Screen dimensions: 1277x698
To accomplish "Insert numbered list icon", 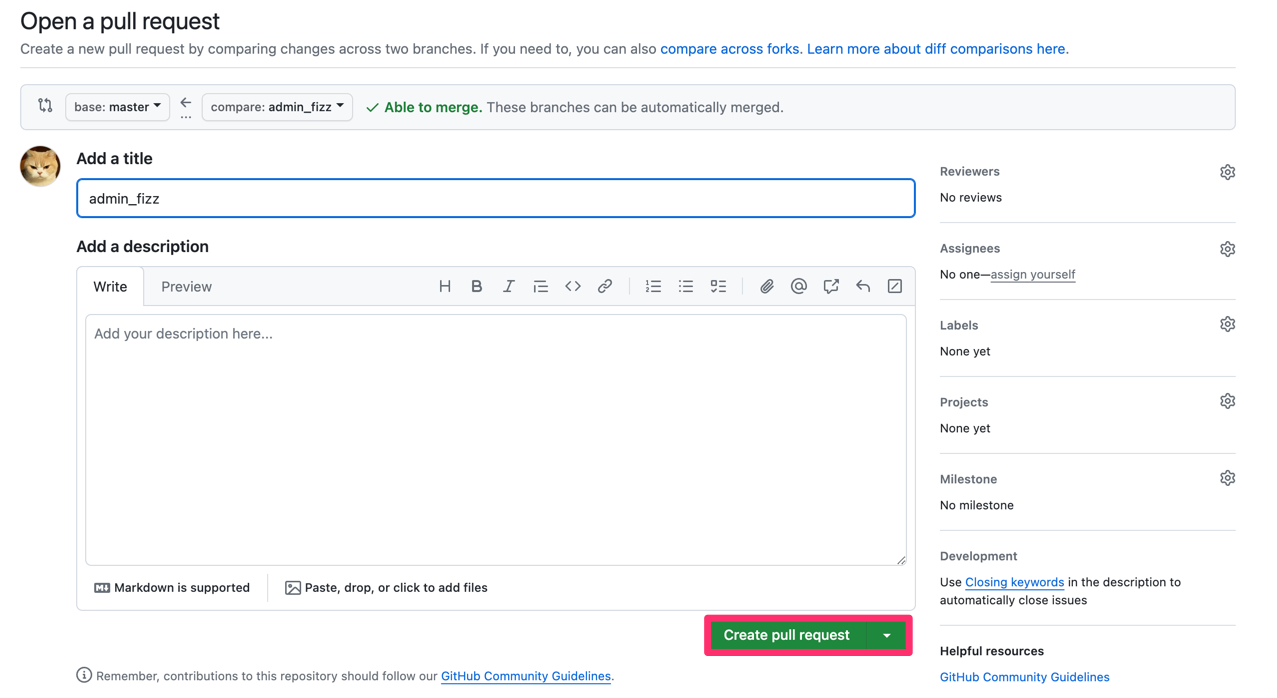I will click(653, 286).
